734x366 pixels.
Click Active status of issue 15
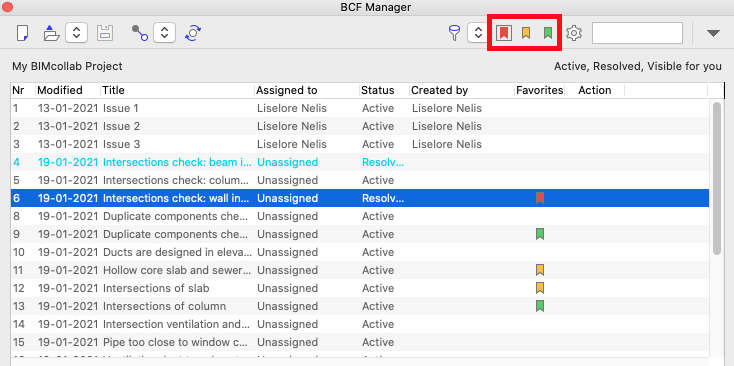[378, 342]
